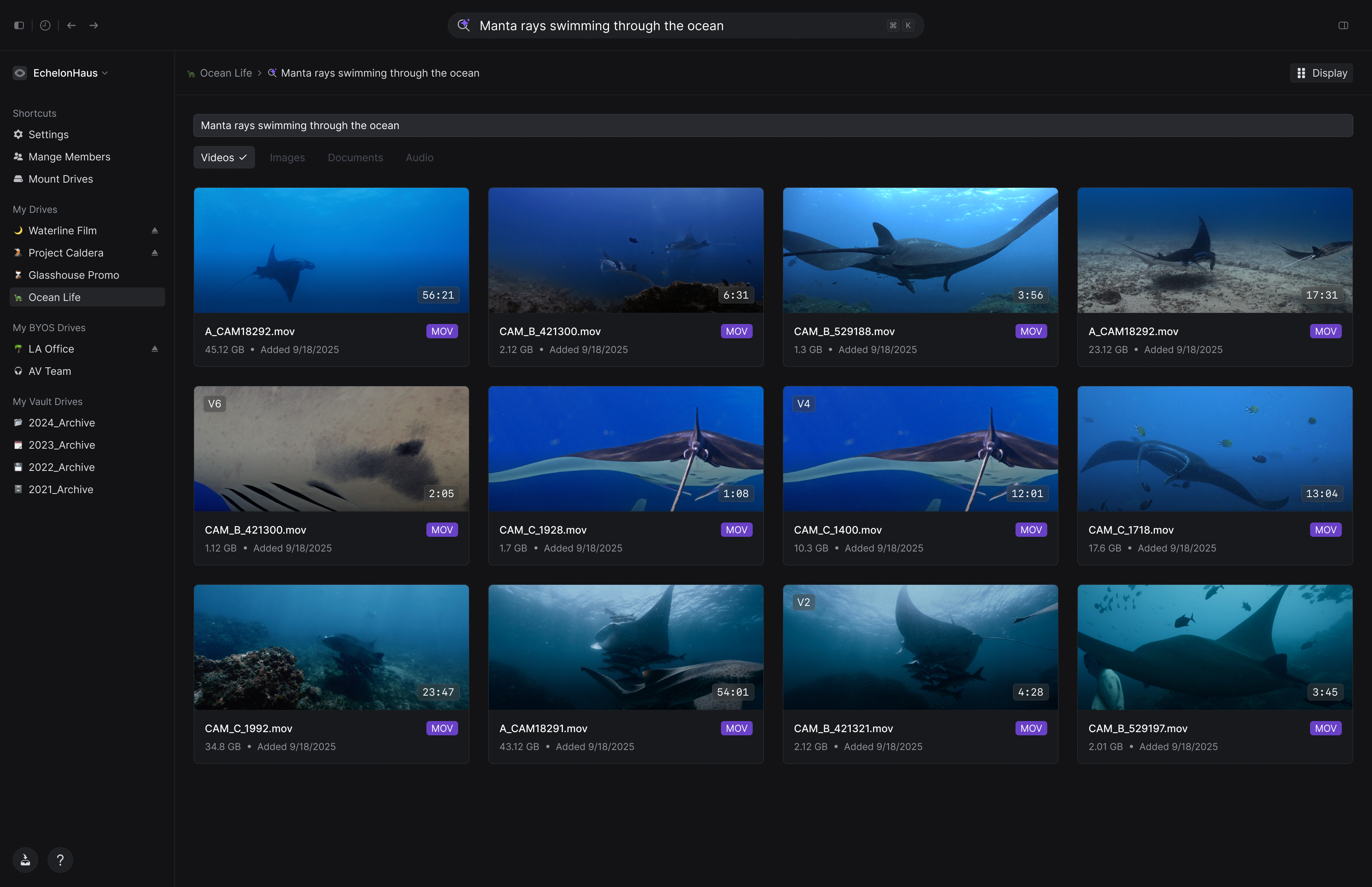Open Mount Drives shortcut
The image size is (1372, 887).
click(x=60, y=179)
